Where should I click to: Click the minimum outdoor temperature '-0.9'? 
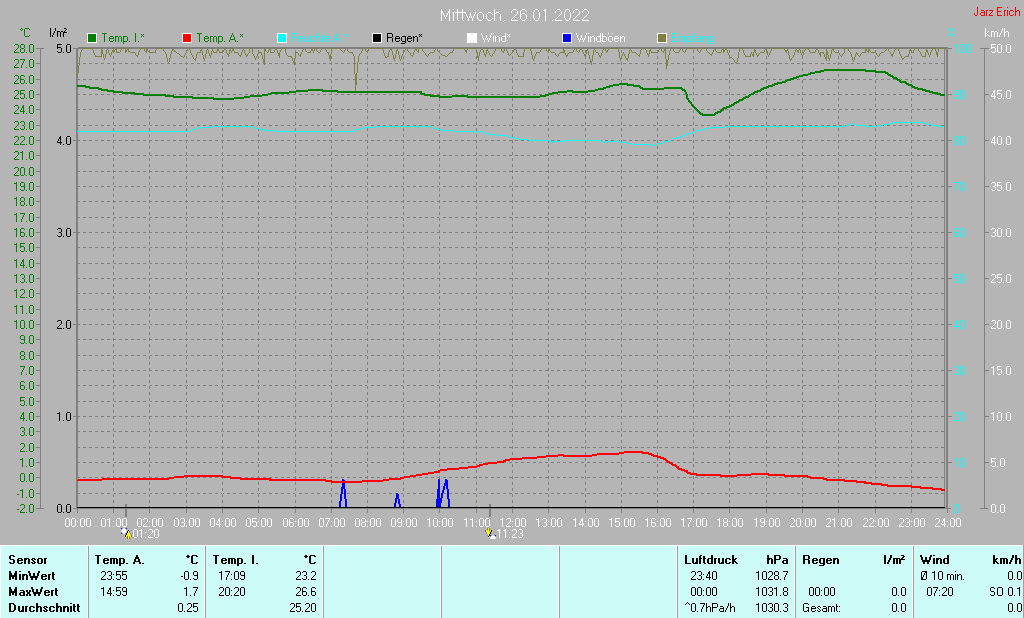click(x=189, y=576)
